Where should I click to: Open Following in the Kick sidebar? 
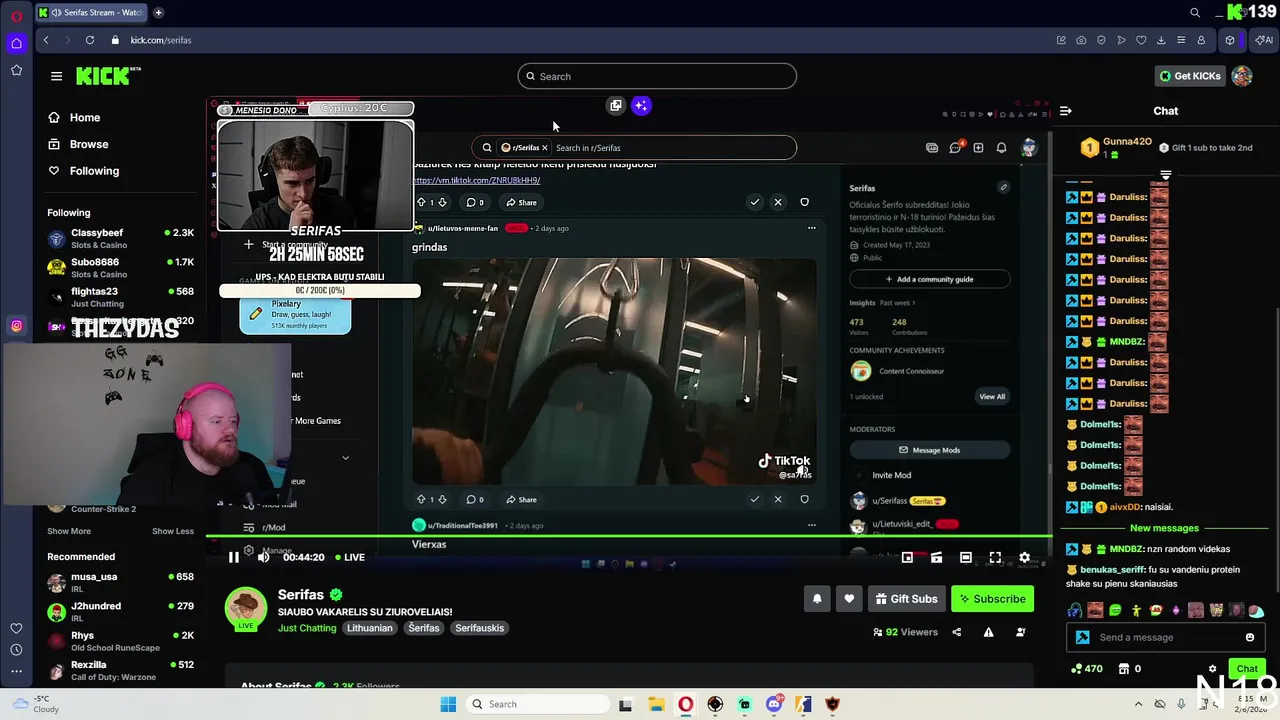[x=84, y=171]
